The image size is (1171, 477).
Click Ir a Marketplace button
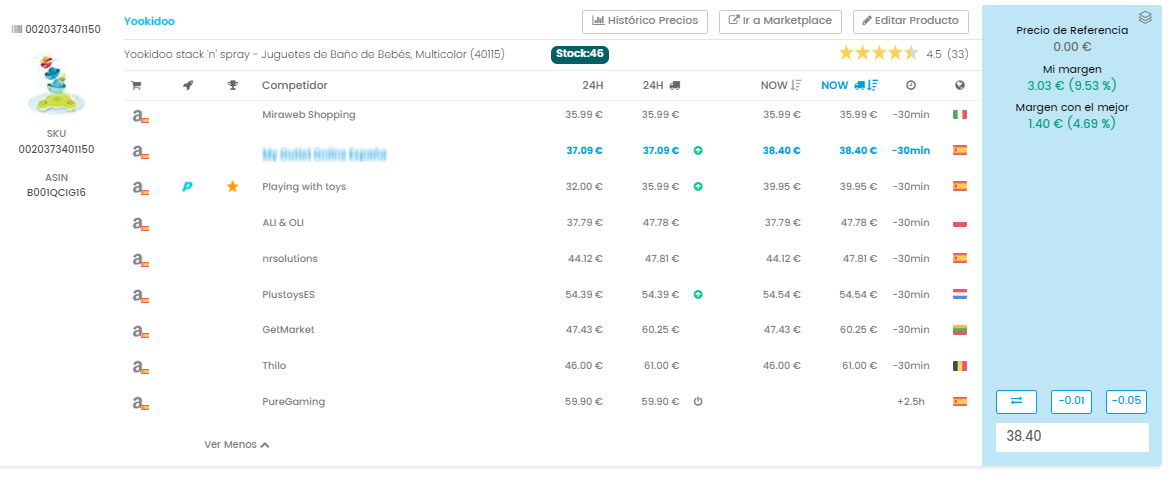coord(781,21)
